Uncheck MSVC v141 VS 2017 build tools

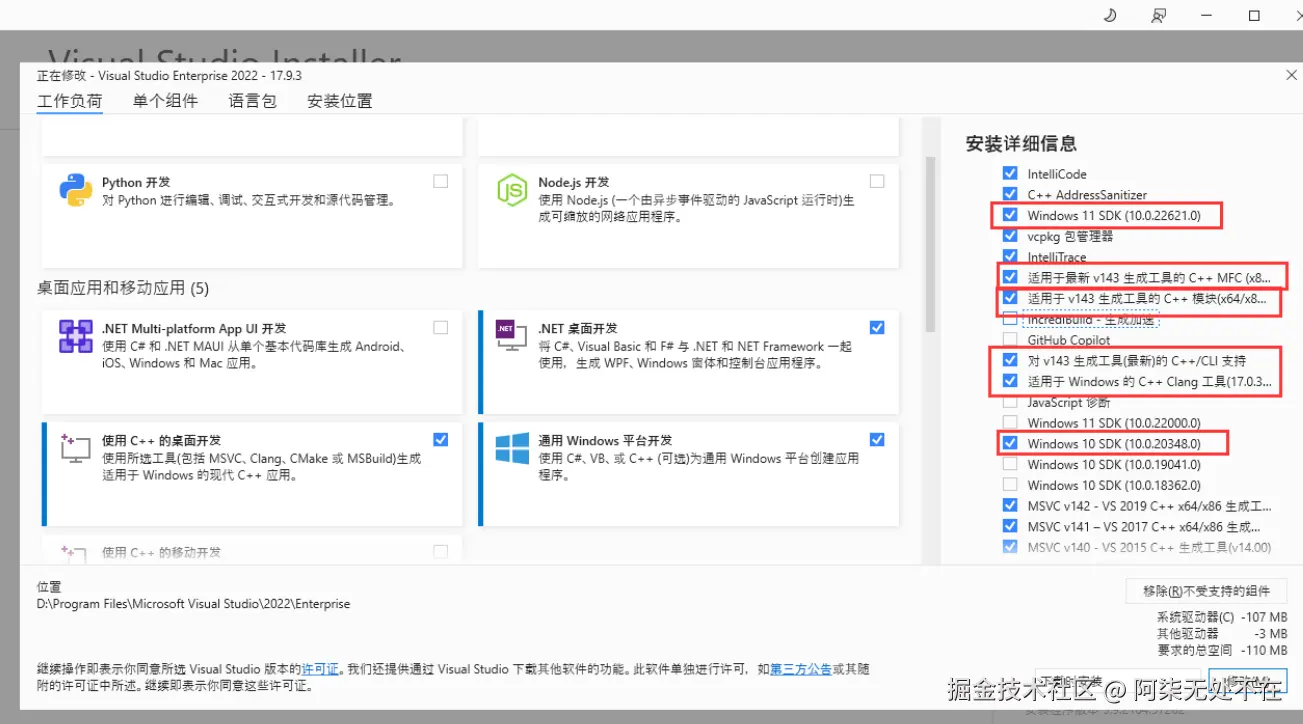(1010, 526)
